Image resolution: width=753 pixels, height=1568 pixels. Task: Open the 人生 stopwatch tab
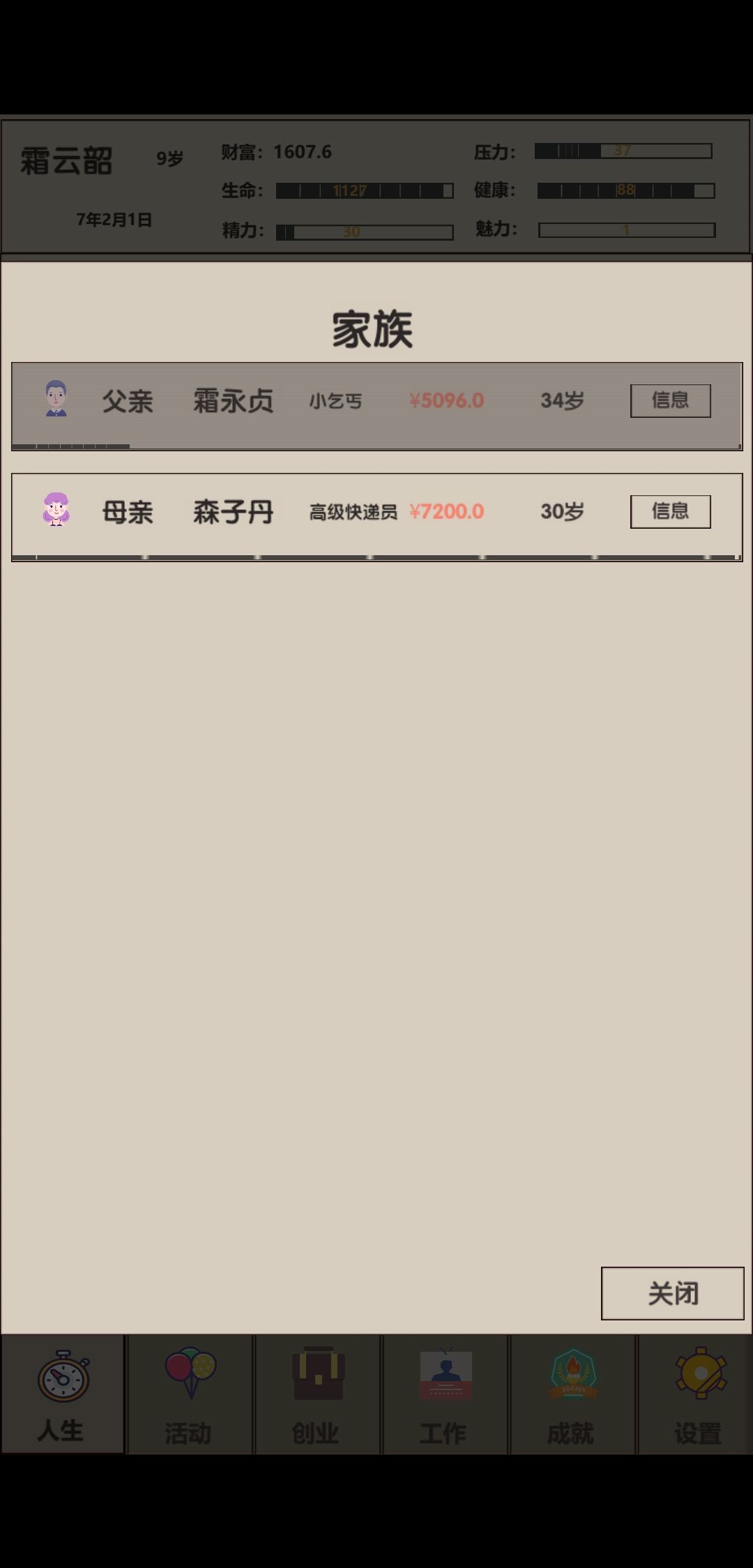click(63, 1395)
